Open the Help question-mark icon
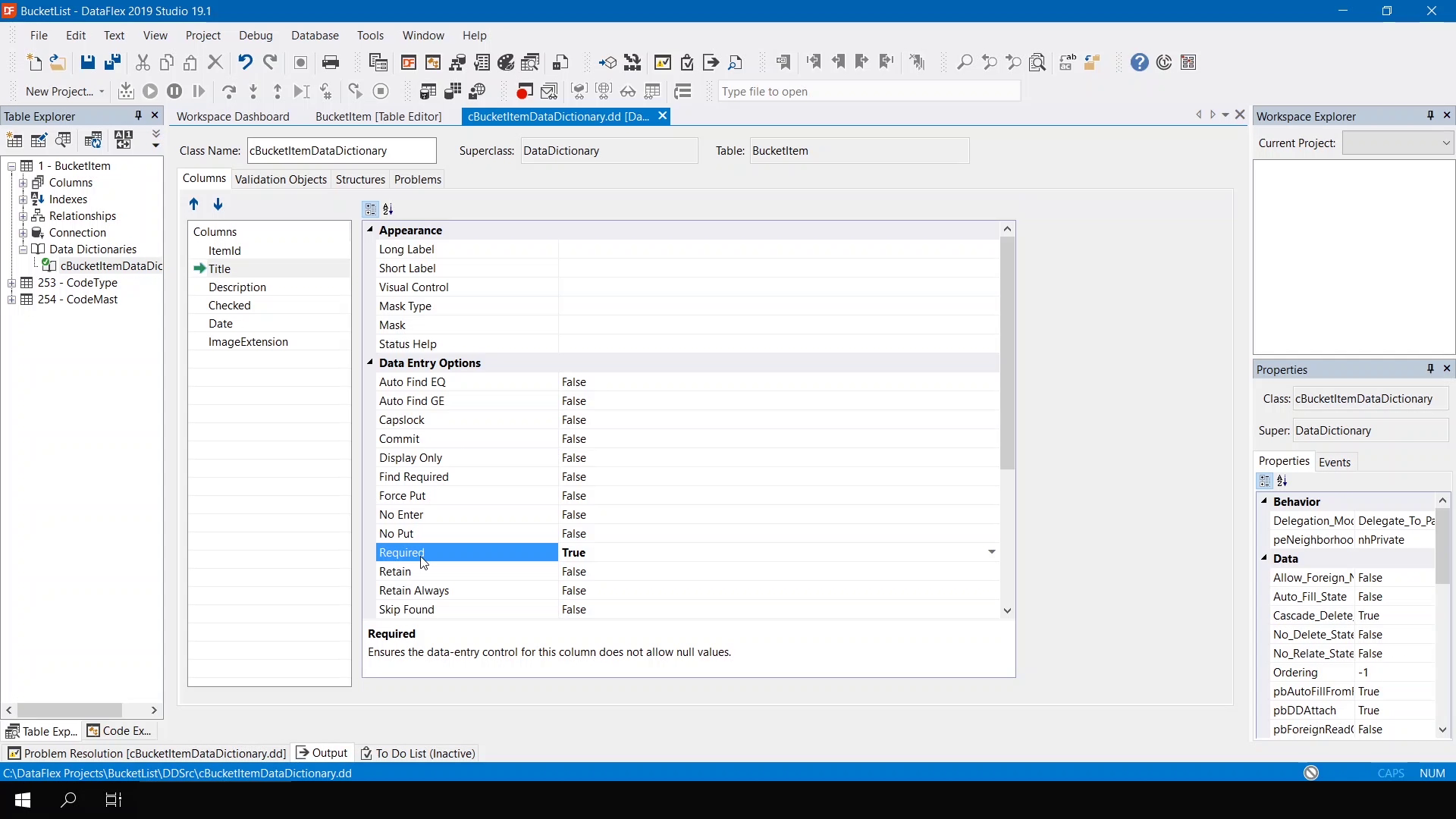Viewport: 1456px width, 819px height. [1139, 62]
